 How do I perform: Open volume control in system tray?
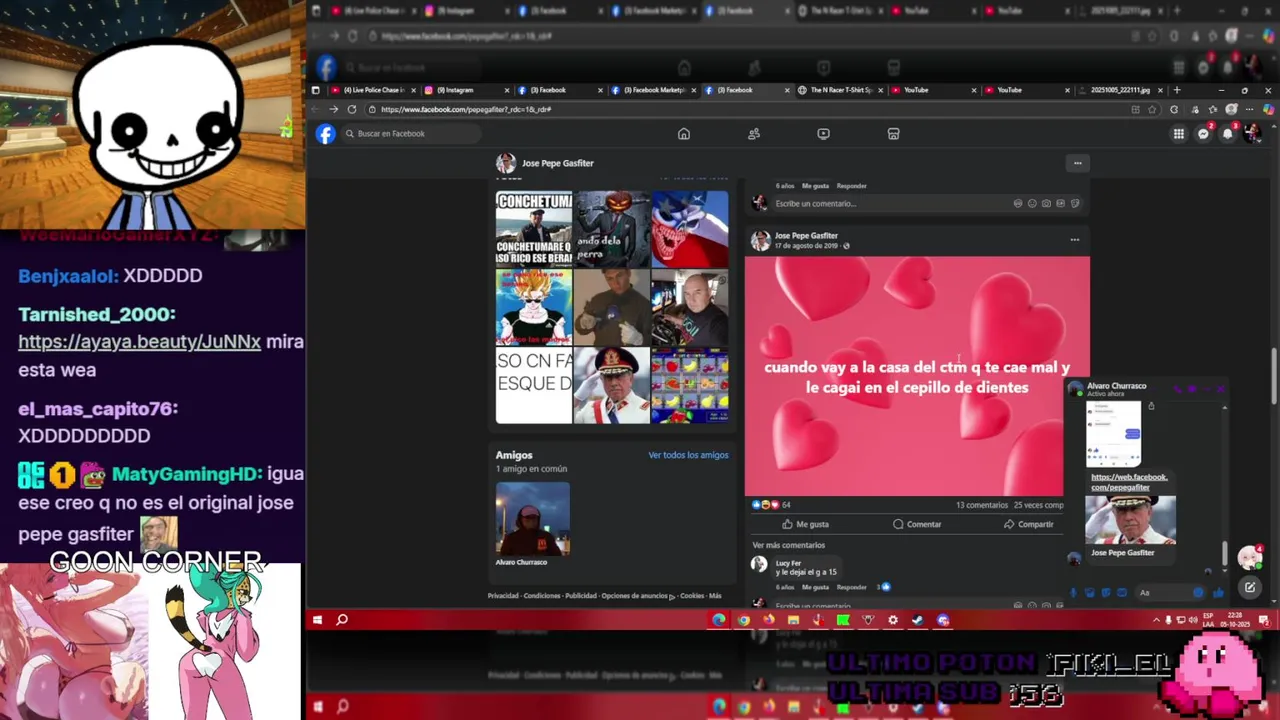click(x=1194, y=620)
